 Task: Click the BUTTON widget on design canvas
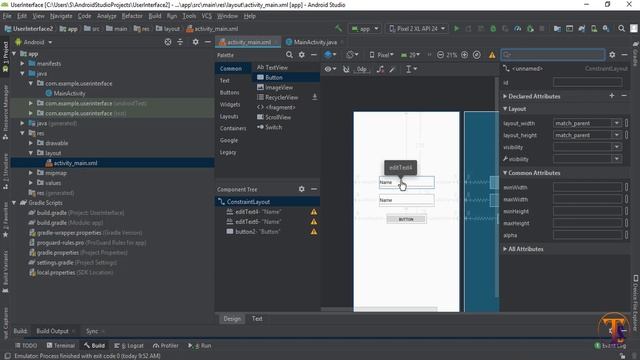406,220
